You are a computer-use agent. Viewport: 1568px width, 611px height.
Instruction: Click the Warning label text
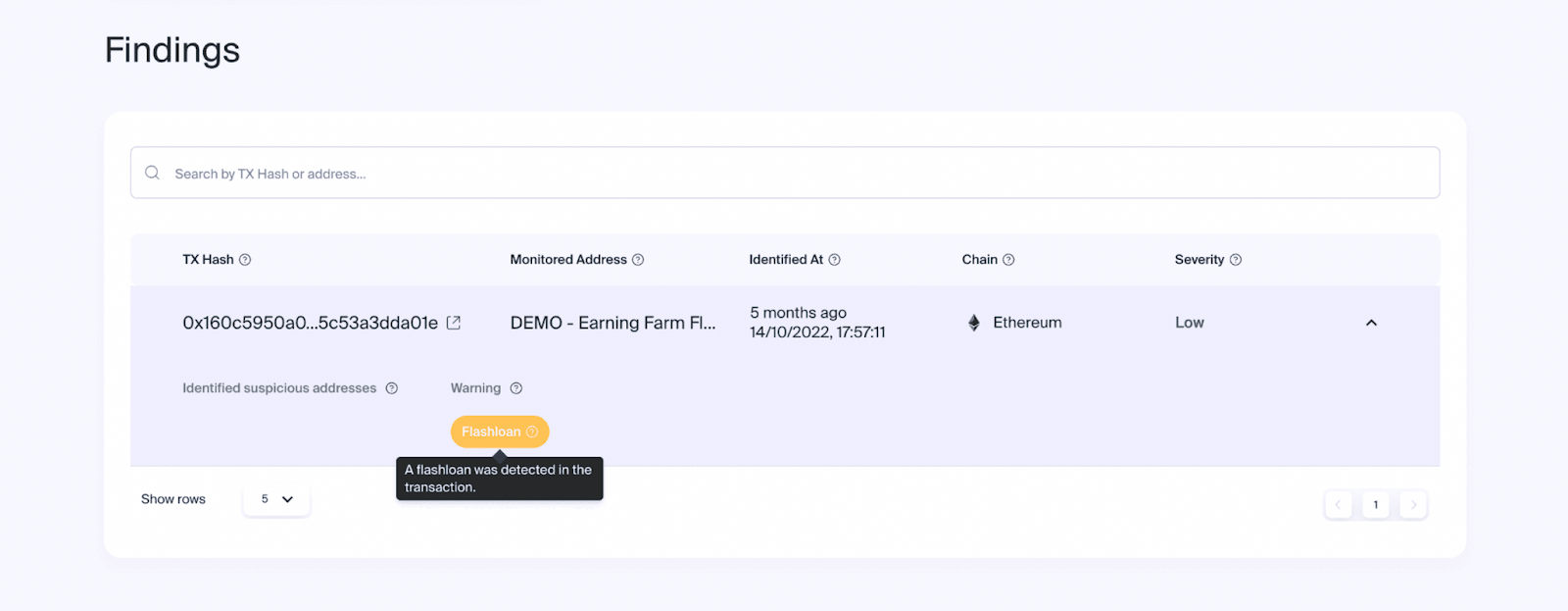pos(475,388)
